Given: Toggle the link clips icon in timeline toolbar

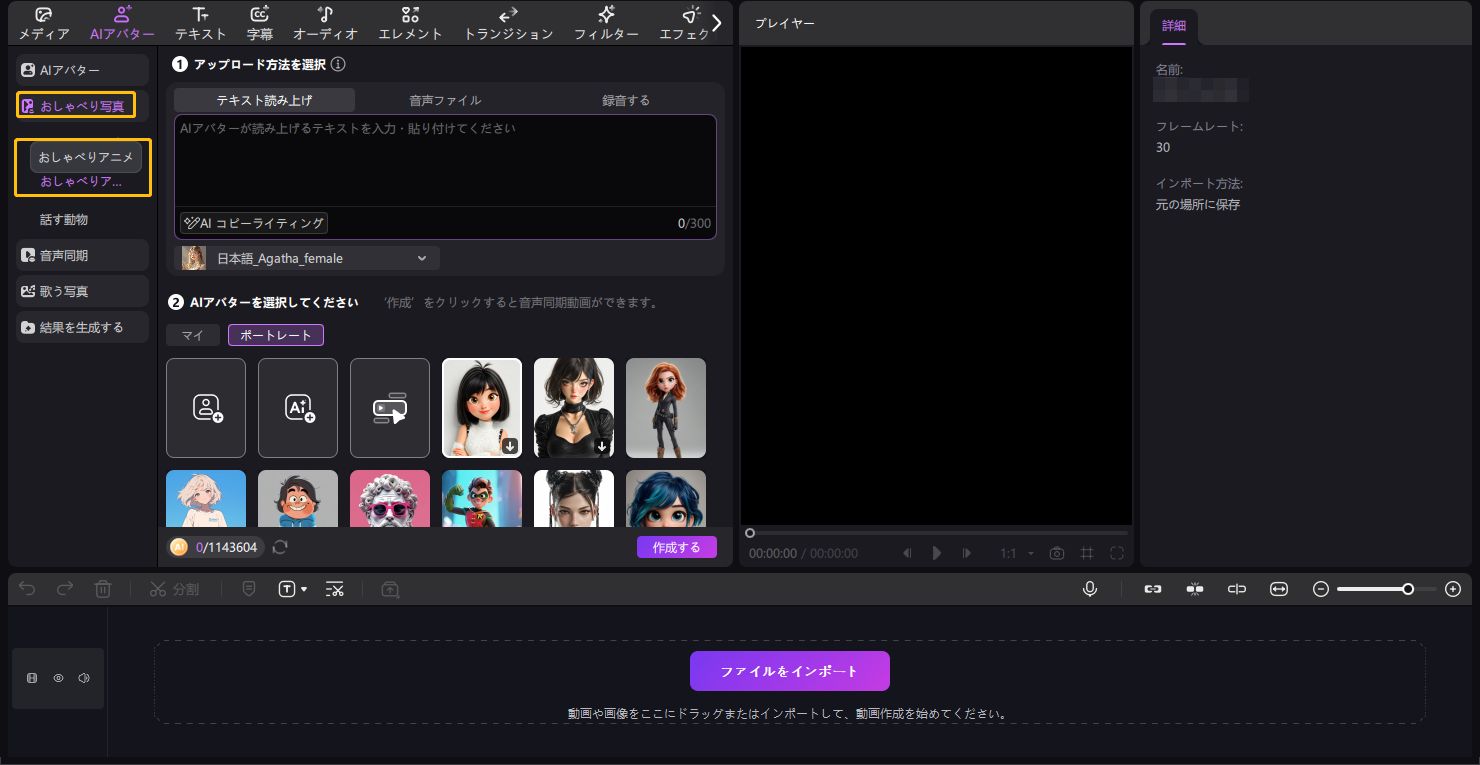Looking at the screenshot, I should point(1153,589).
